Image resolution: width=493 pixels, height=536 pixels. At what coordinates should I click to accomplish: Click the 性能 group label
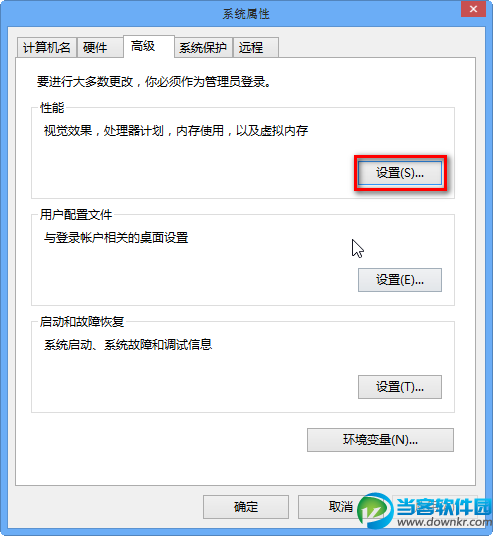point(52,107)
